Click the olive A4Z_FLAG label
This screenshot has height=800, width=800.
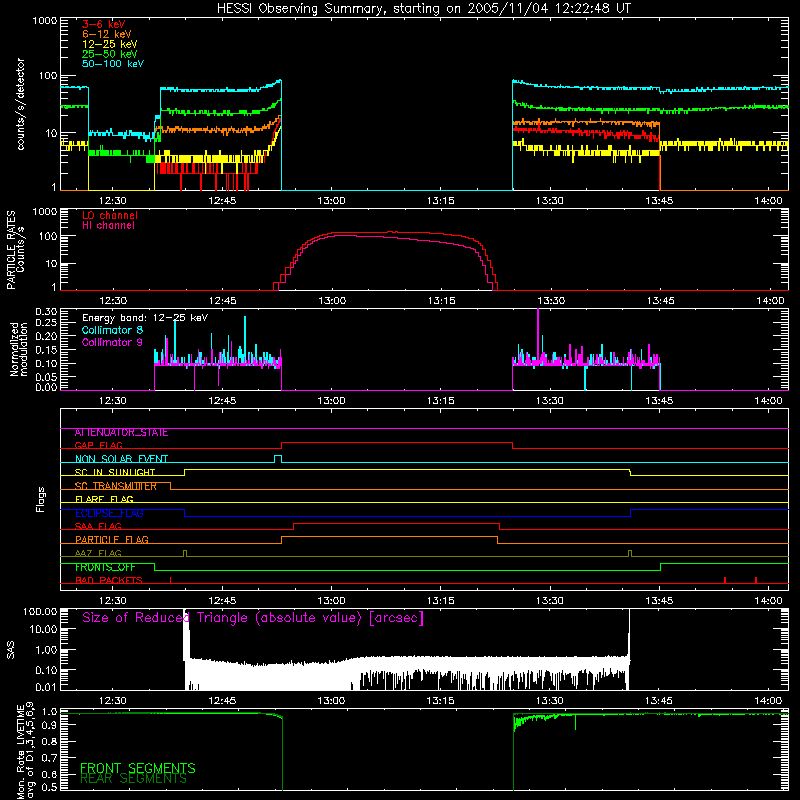pyautogui.click(x=98, y=553)
